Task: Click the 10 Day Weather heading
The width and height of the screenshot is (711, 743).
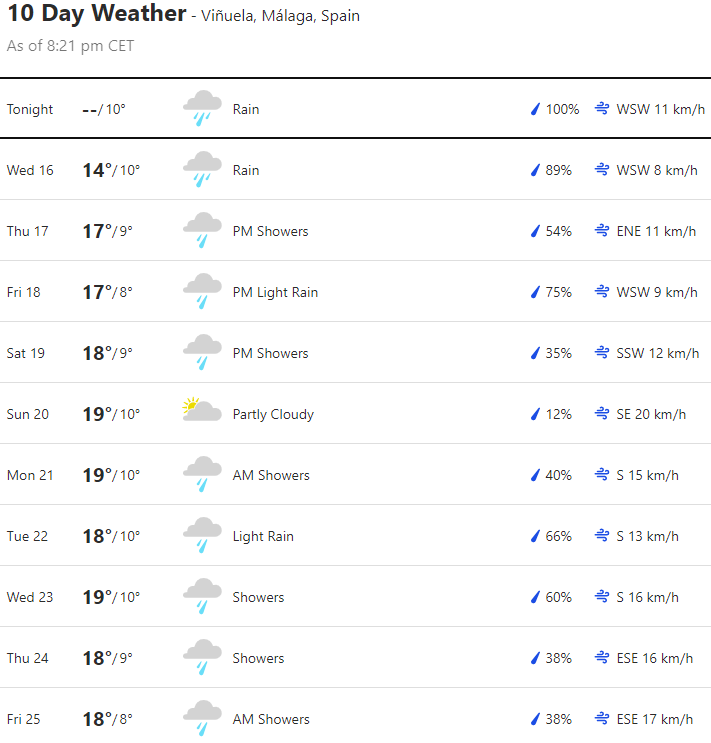Action: point(97,14)
